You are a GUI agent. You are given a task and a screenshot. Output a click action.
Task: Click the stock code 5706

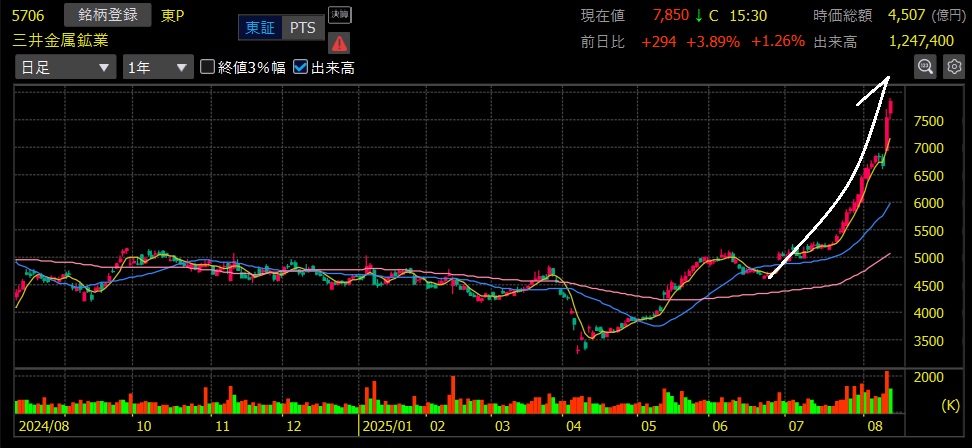tap(29, 16)
